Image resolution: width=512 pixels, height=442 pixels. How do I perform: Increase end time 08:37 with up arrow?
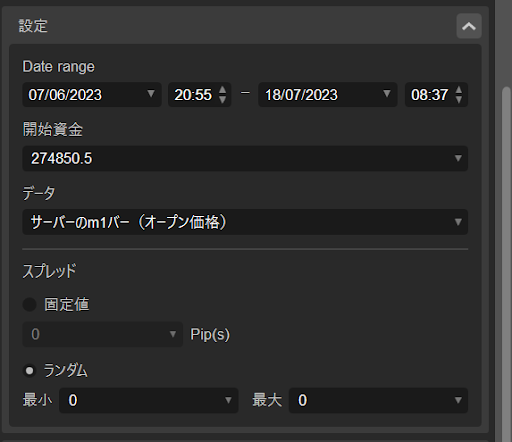(x=459, y=90)
